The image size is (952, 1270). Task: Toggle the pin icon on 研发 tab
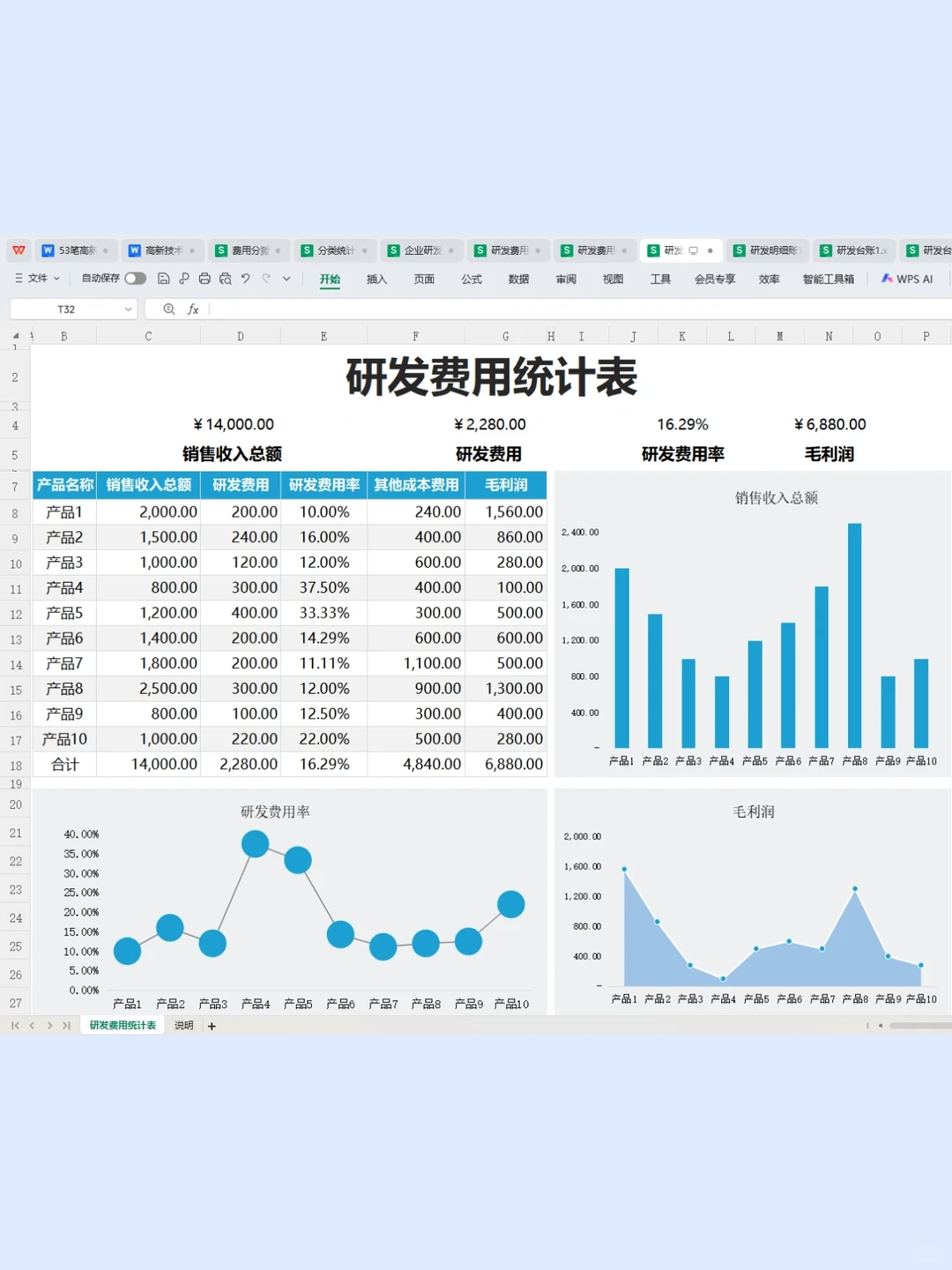(x=710, y=250)
